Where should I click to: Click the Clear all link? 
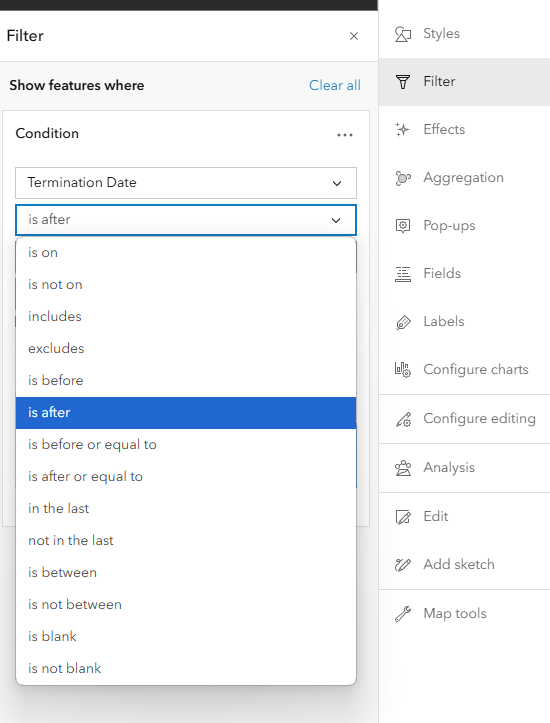tap(335, 85)
